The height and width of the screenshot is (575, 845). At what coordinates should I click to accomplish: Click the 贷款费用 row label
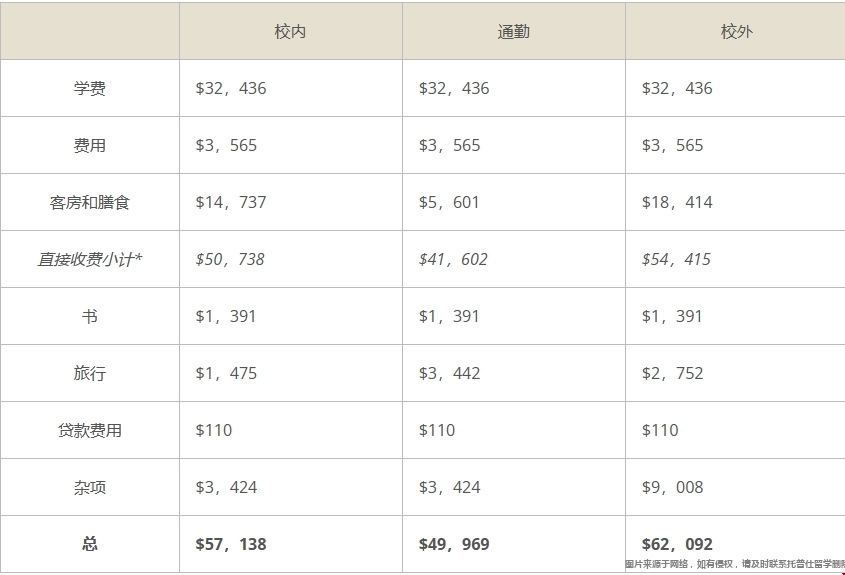point(89,431)
